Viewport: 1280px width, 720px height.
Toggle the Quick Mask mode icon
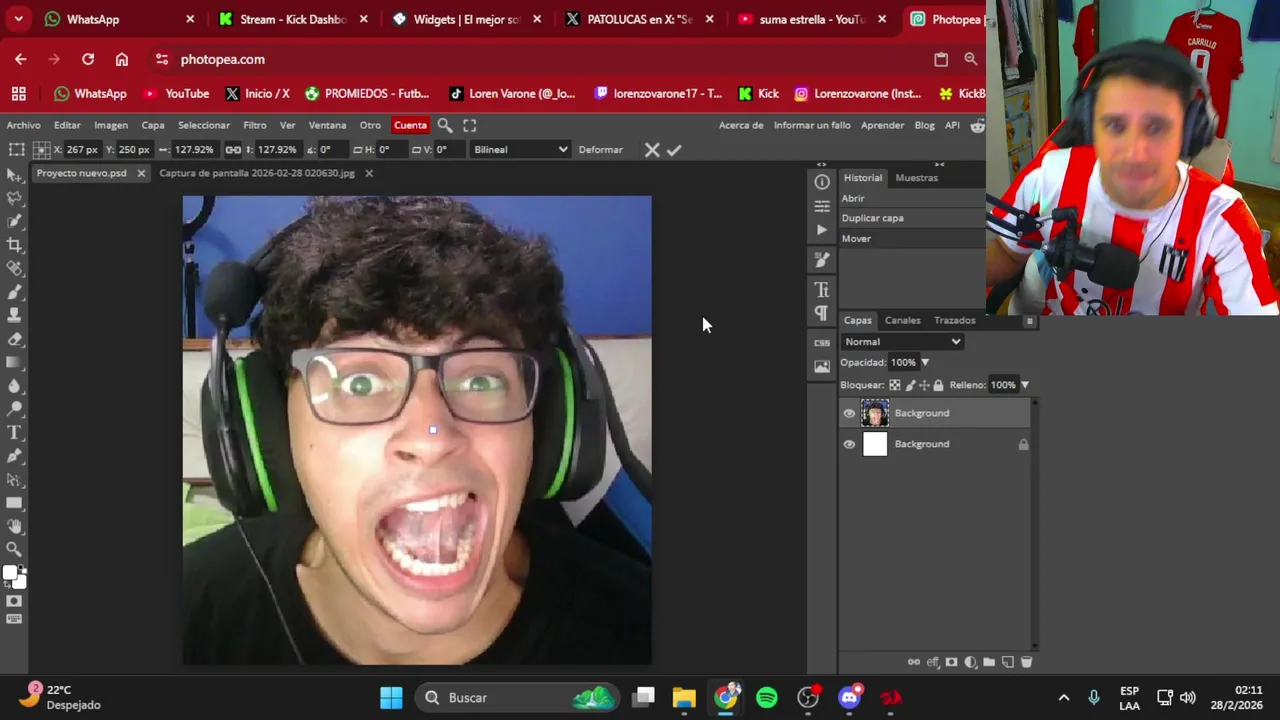(x=14, y=601)
